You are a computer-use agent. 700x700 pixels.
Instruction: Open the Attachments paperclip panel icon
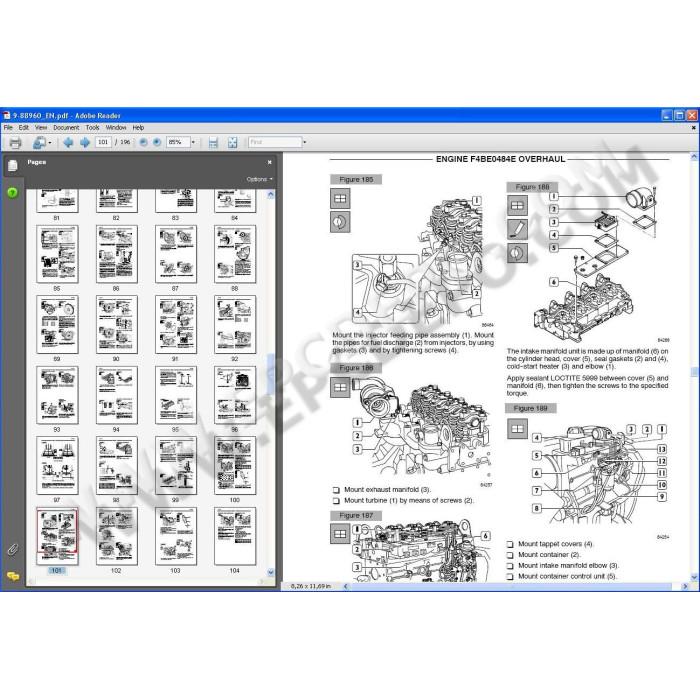point(12,550)
